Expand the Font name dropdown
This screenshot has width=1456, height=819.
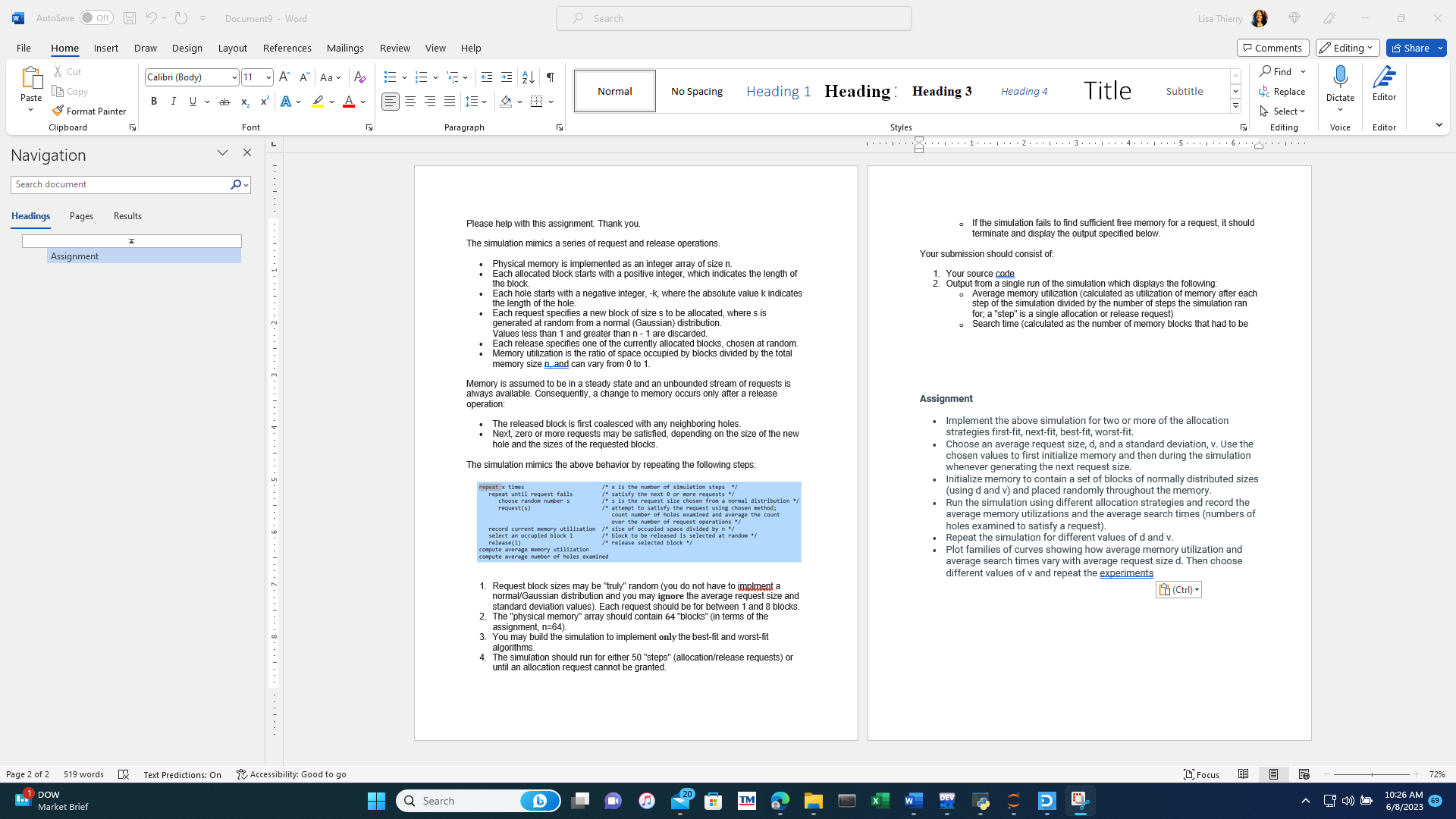click(233, 77)
